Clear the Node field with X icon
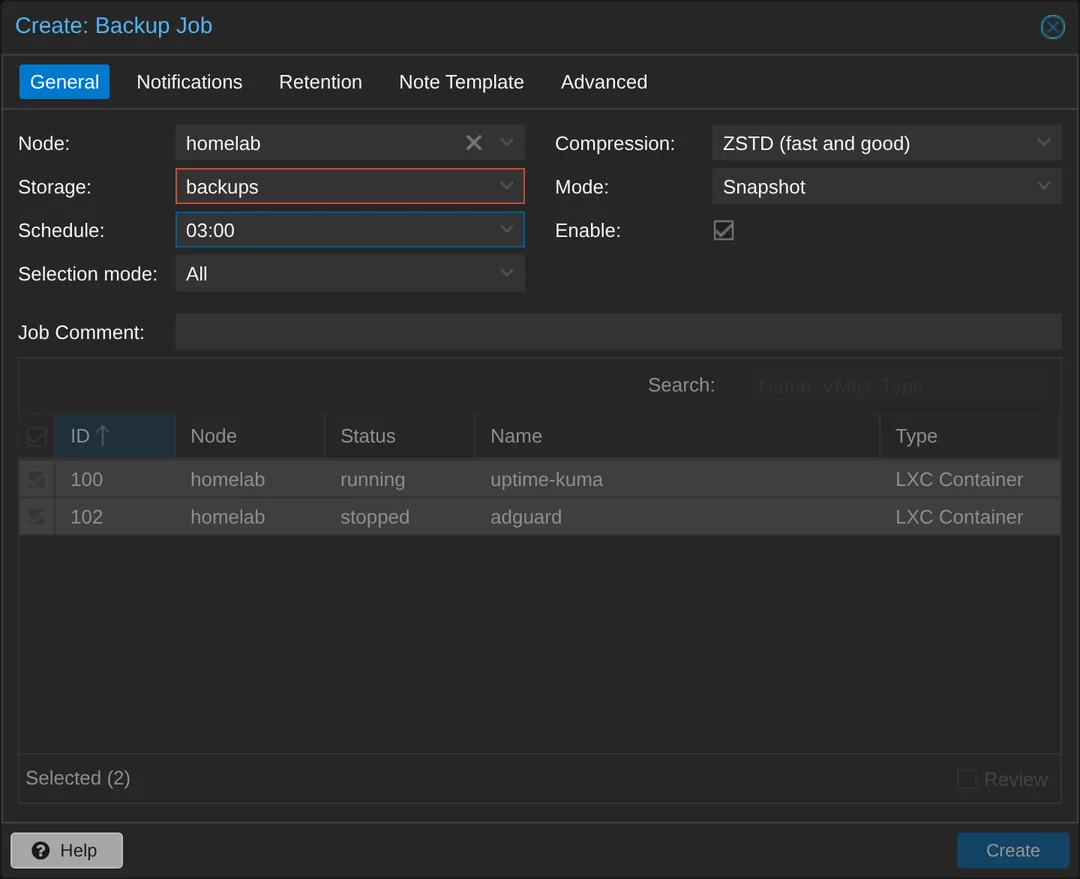 tap(473, 143)
